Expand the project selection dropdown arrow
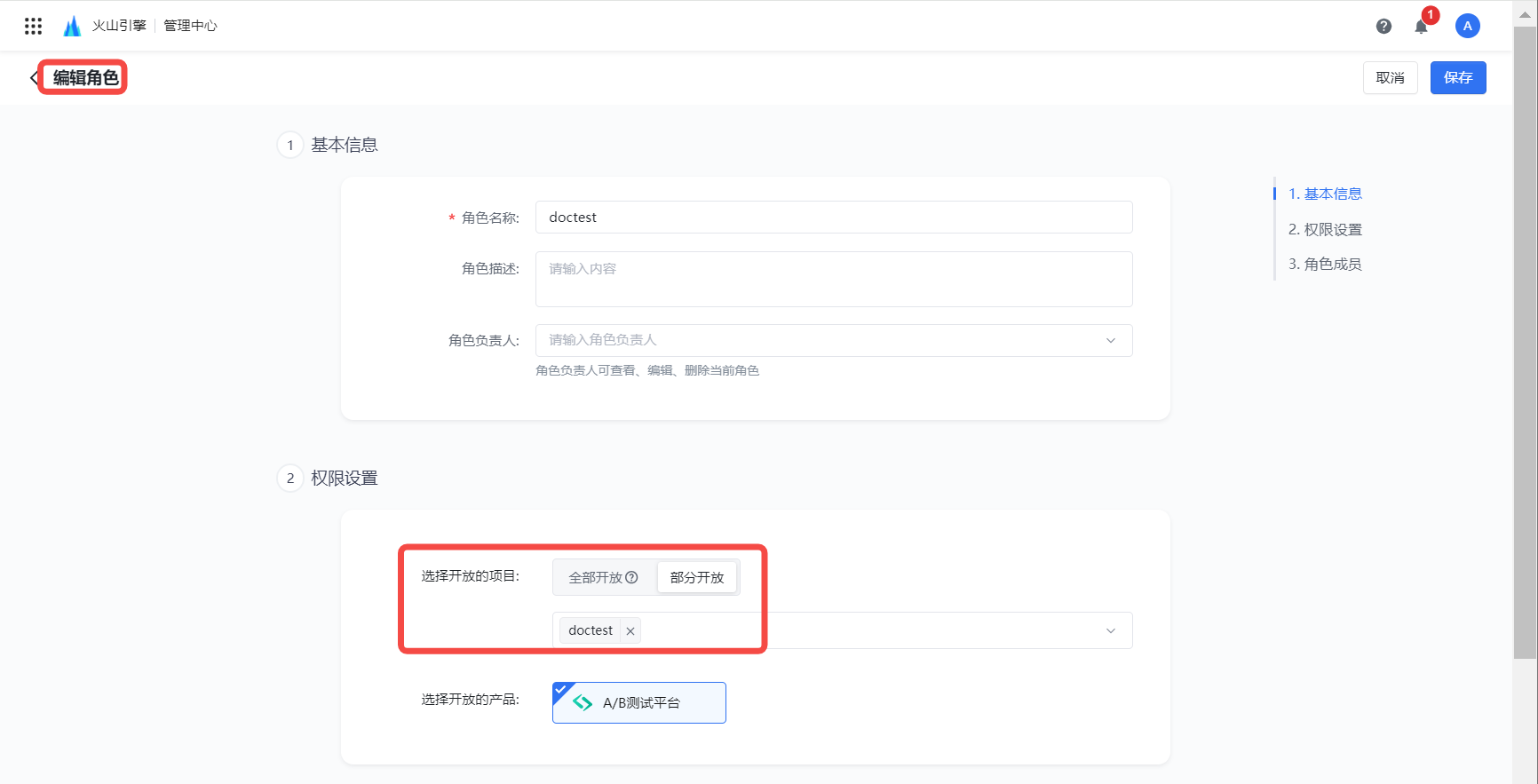 point(1110,631)
